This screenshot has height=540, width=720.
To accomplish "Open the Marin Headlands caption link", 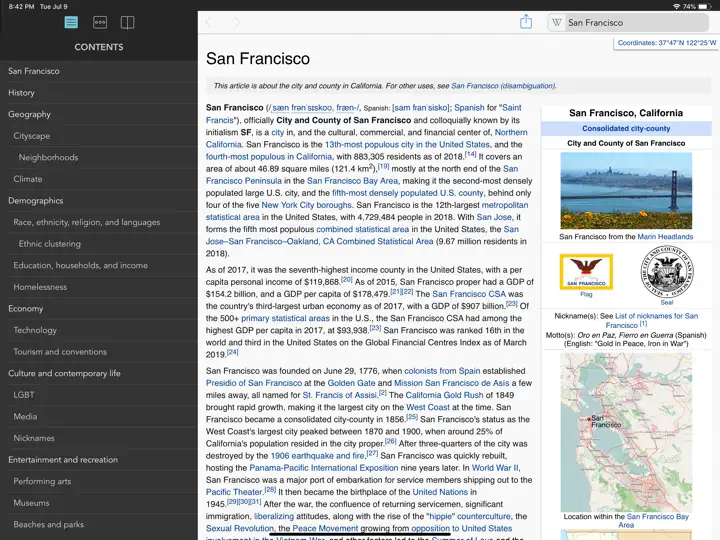I will coord(665,237).
